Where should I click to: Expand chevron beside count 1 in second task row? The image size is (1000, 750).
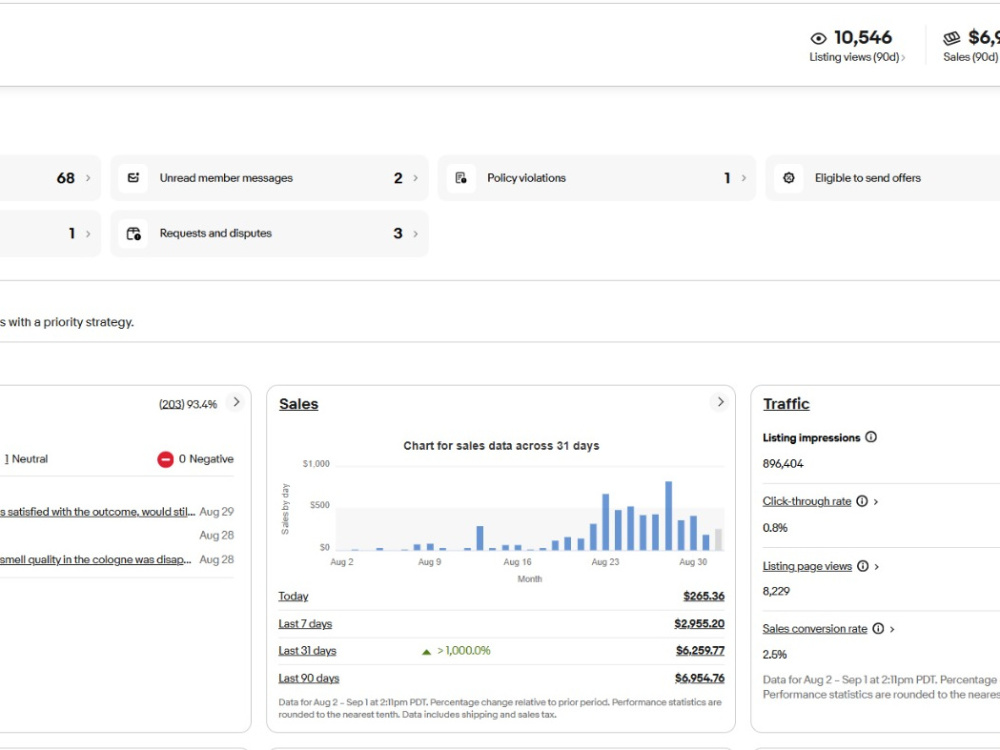pos(88,233)
